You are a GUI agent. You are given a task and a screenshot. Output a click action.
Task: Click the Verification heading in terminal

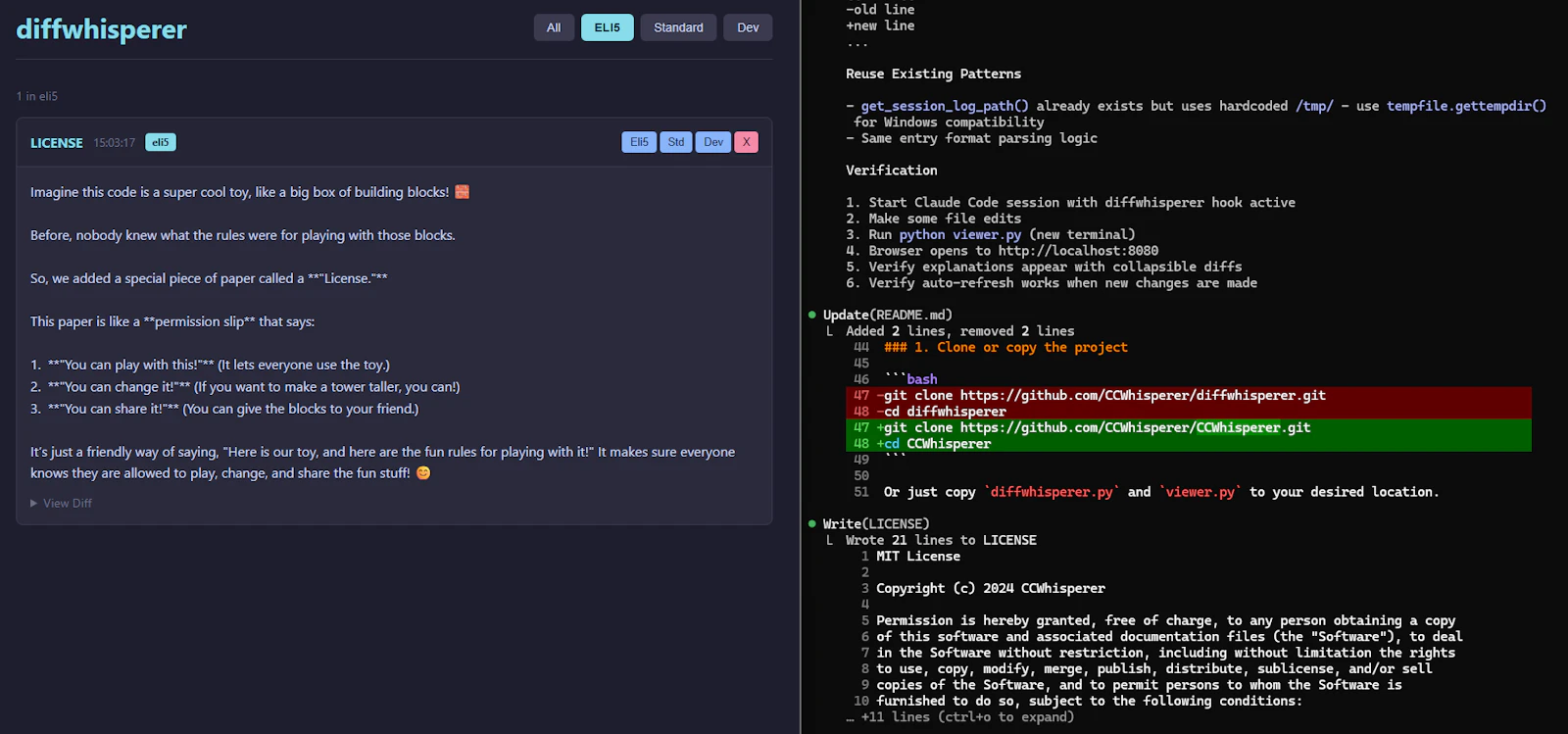pyautogui.click(x=892, y=170)
